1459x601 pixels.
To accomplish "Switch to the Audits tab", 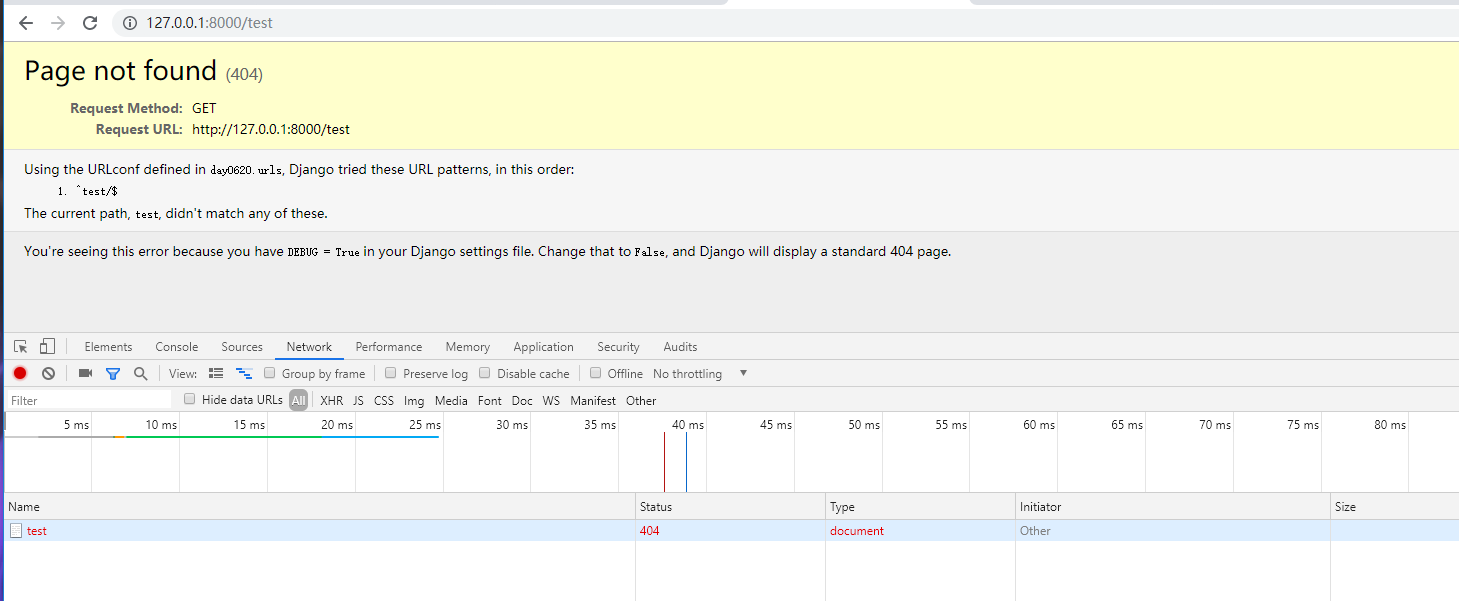I will tap(680, 347).
